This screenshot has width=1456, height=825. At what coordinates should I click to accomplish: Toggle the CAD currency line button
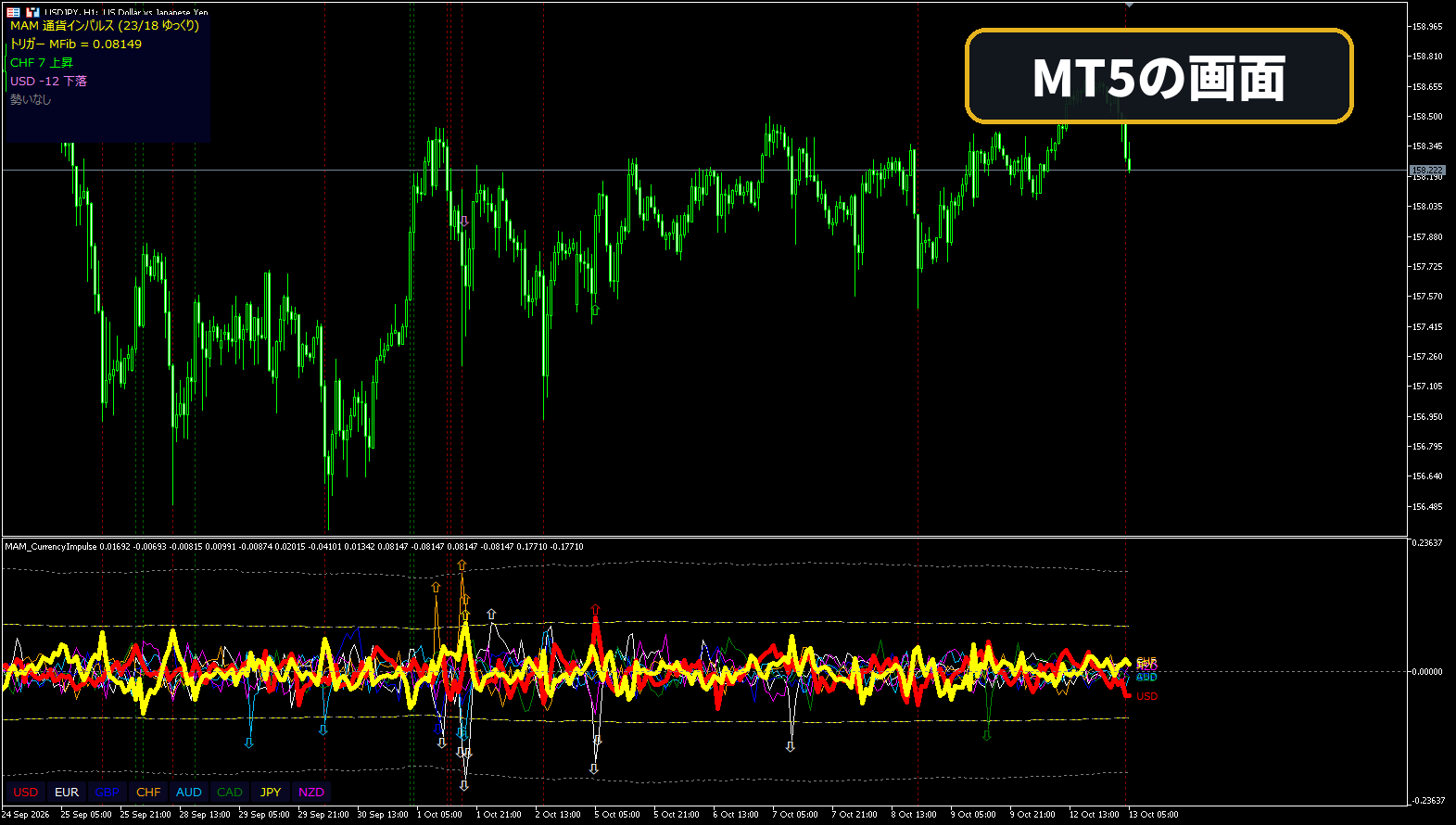click(x=230, y=793)
